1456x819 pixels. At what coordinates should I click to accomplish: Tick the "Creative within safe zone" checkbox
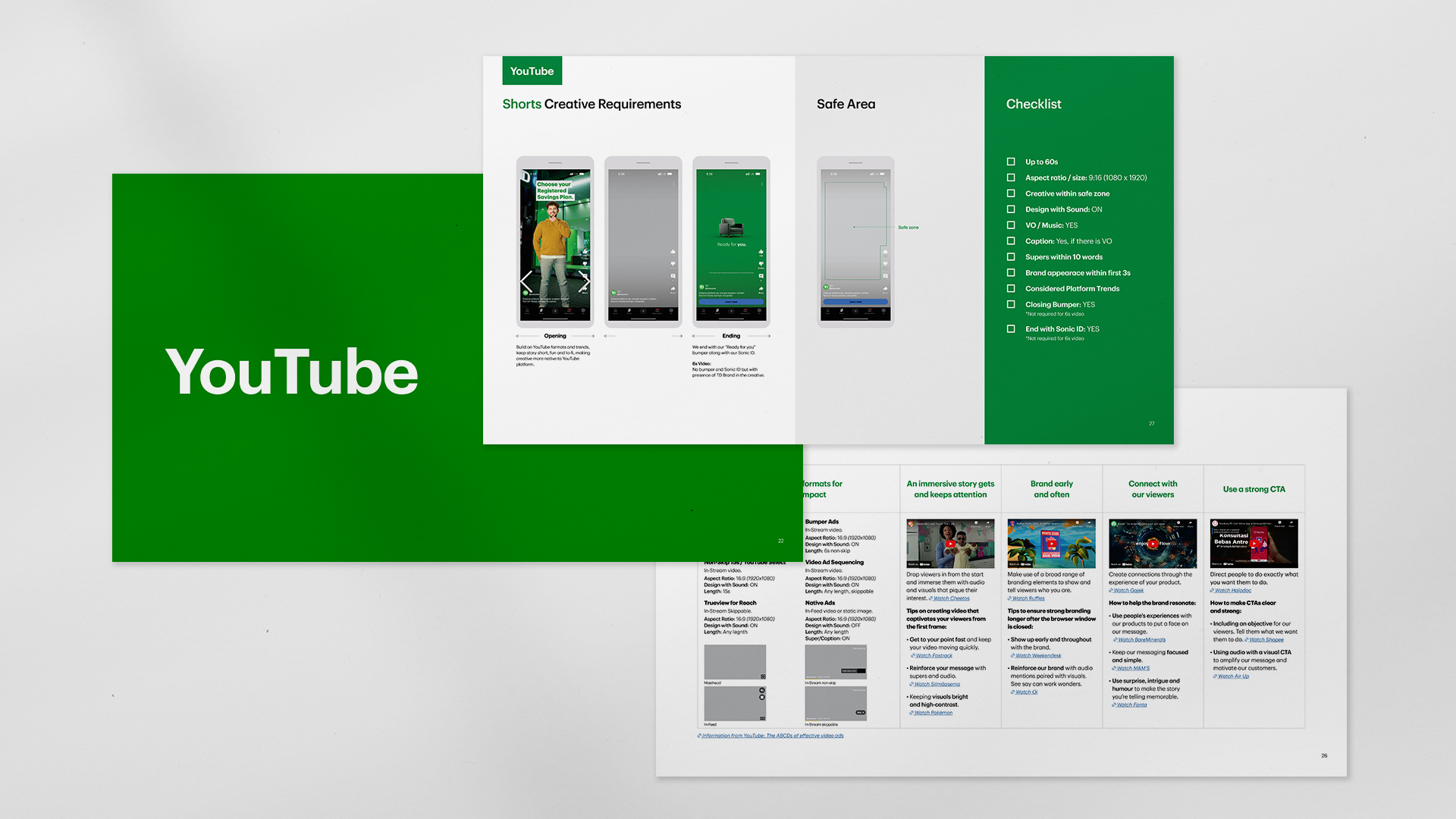1011,193
